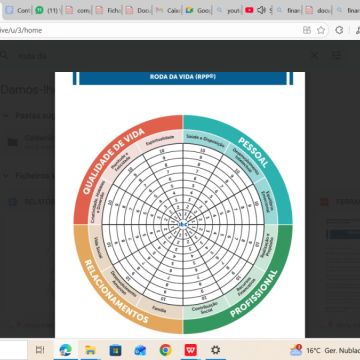Screen dimensions: 360x360
Task: Switch to the Google Drive 'Goo' tab
Action: click(x=199, y=10)
